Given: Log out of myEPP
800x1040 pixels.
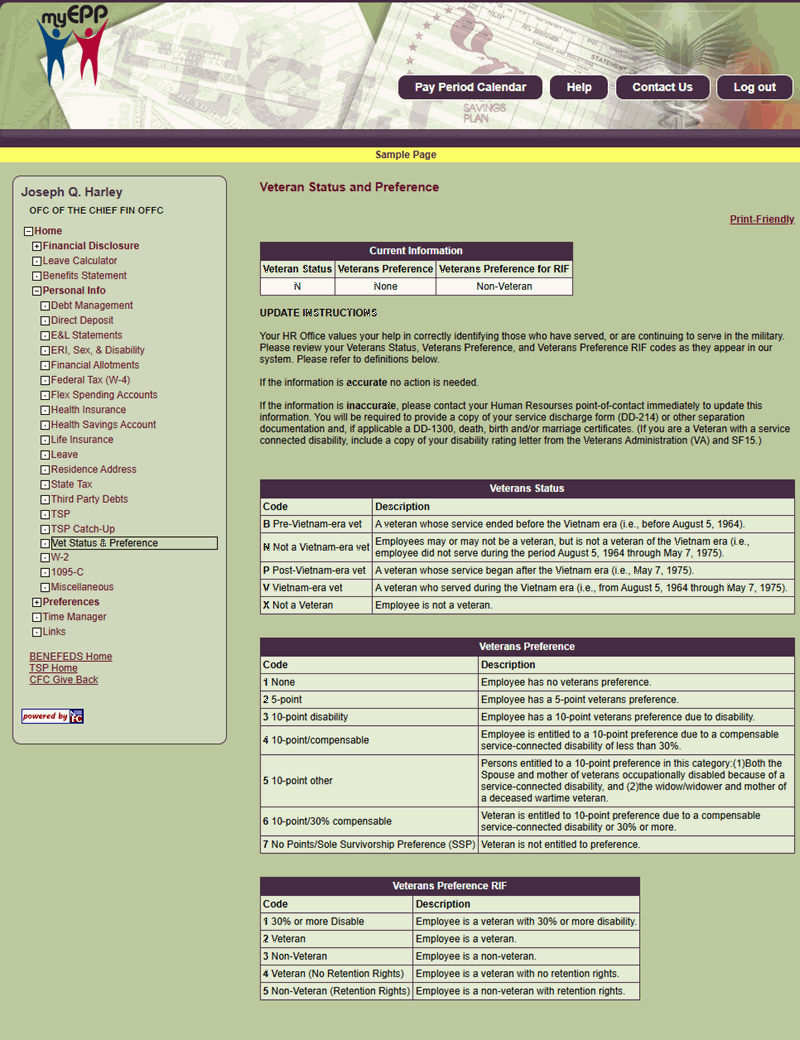Looking at the screenshot, I should [x=754, y=87].
